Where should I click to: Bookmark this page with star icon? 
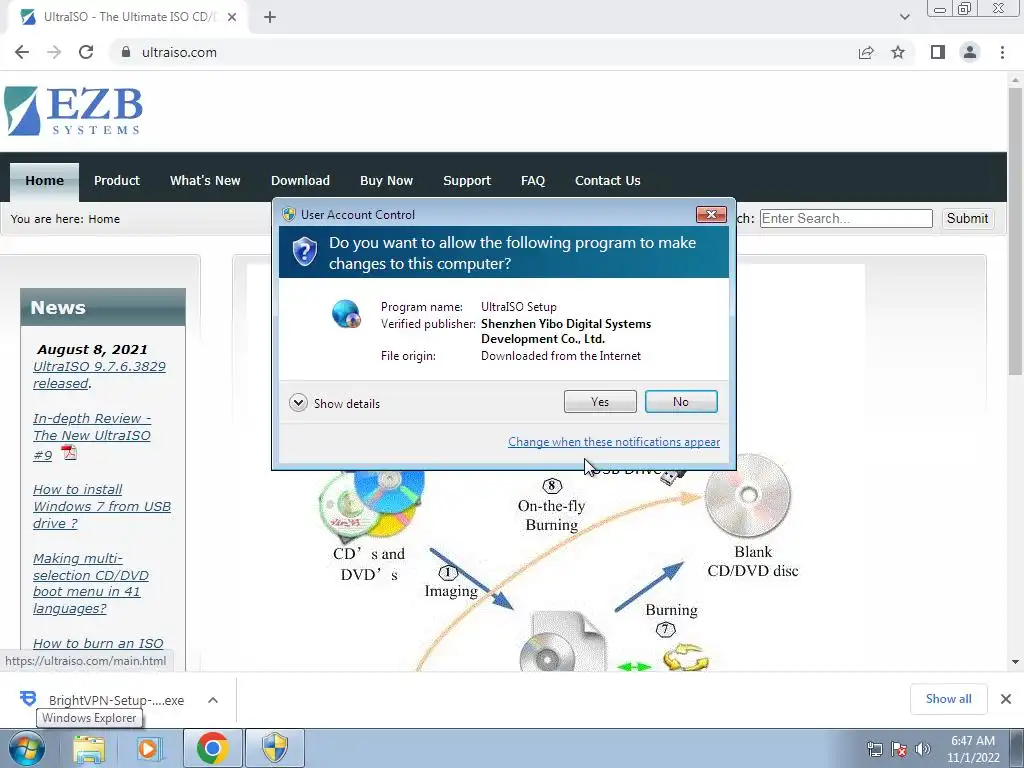click(898, 52)
